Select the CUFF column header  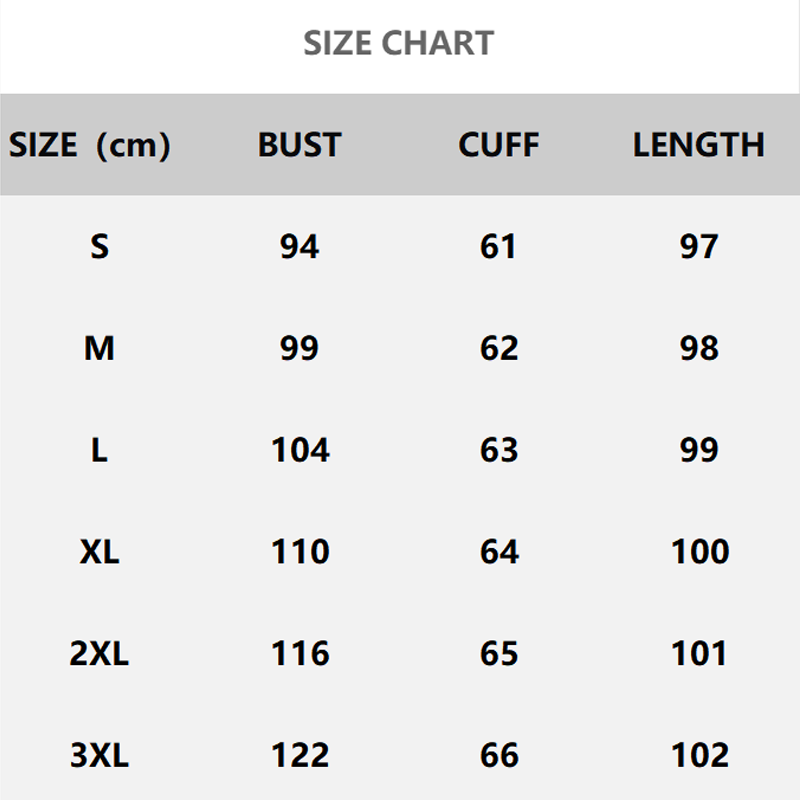pos(498,145)
